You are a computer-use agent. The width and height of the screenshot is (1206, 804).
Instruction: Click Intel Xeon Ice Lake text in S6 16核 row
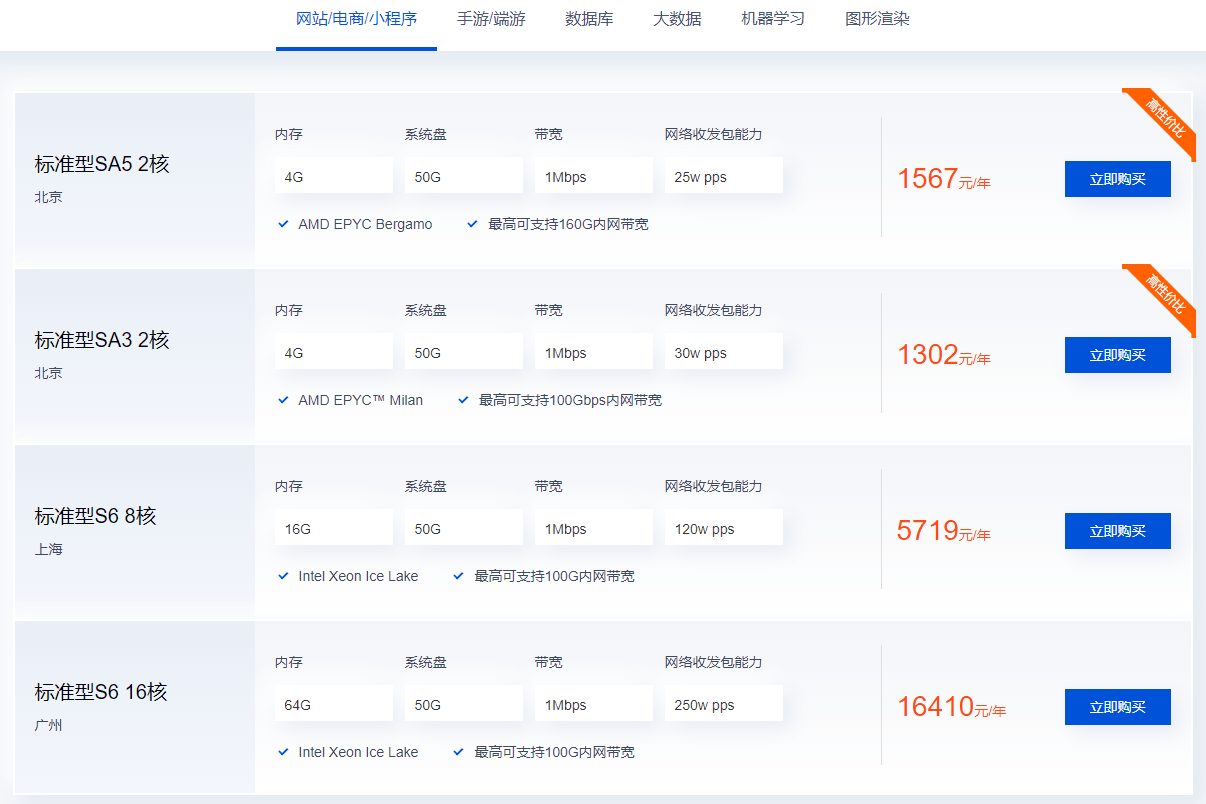(358, 752)
